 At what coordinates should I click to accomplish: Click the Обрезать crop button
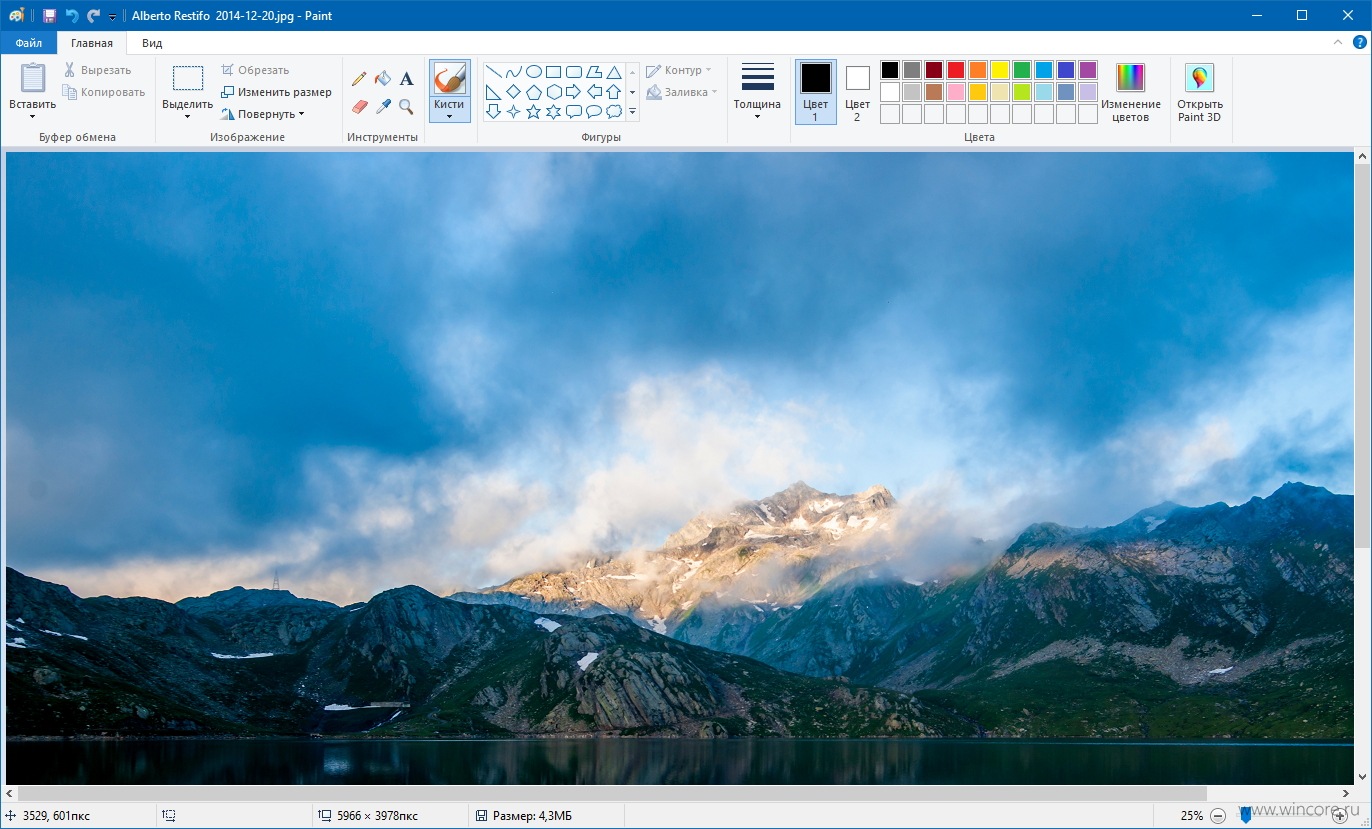pyautogui.click(x=255, y=70)
